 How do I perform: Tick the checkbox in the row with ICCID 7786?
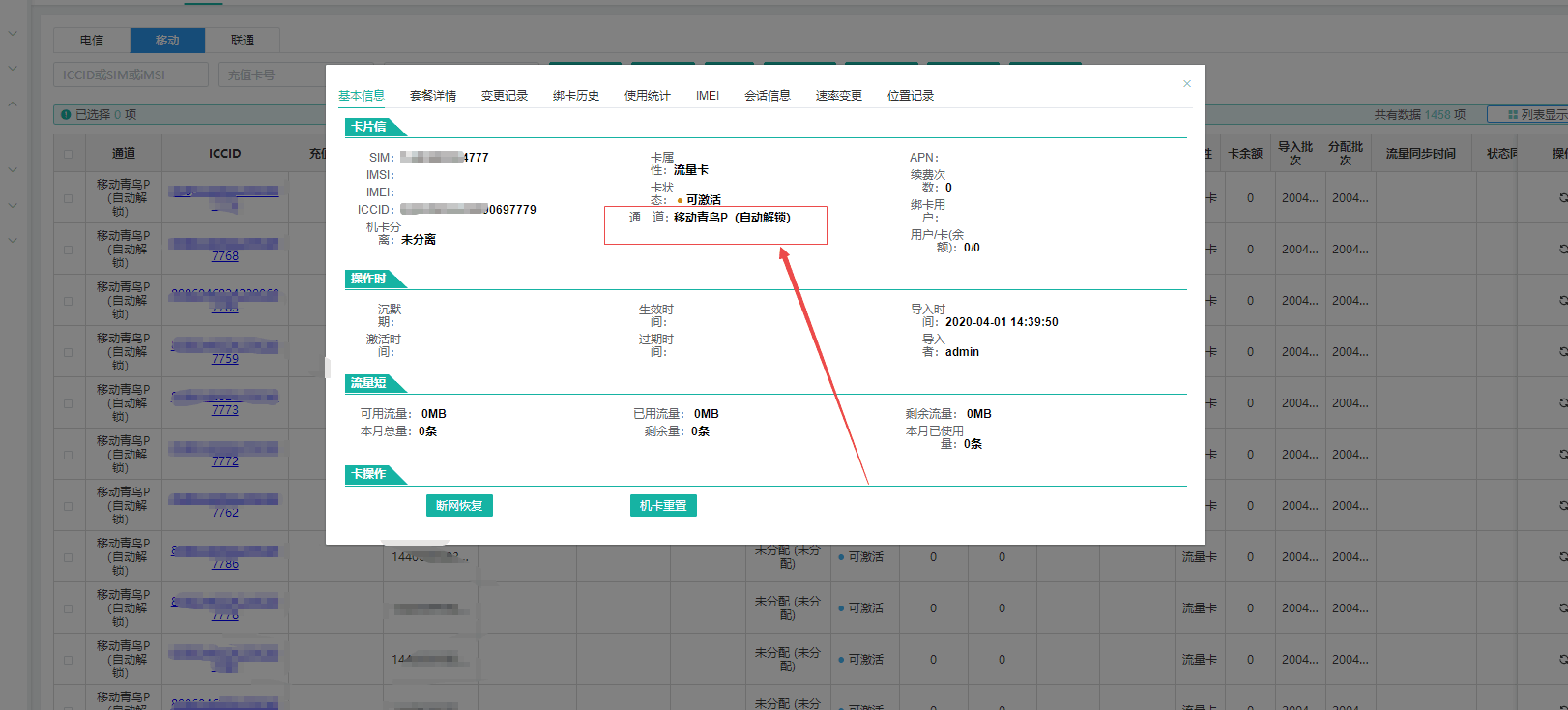pos(68,557)
